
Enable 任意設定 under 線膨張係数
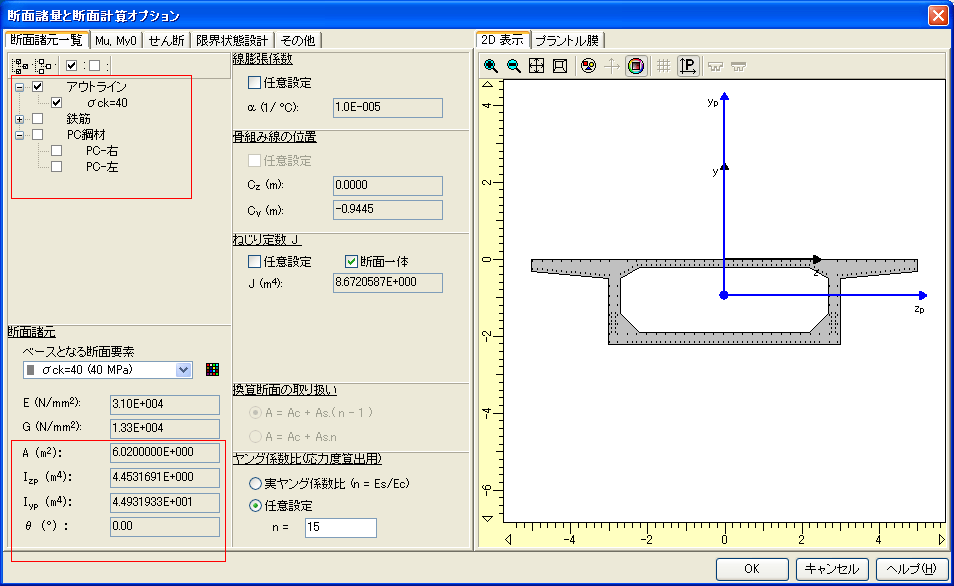254,82
